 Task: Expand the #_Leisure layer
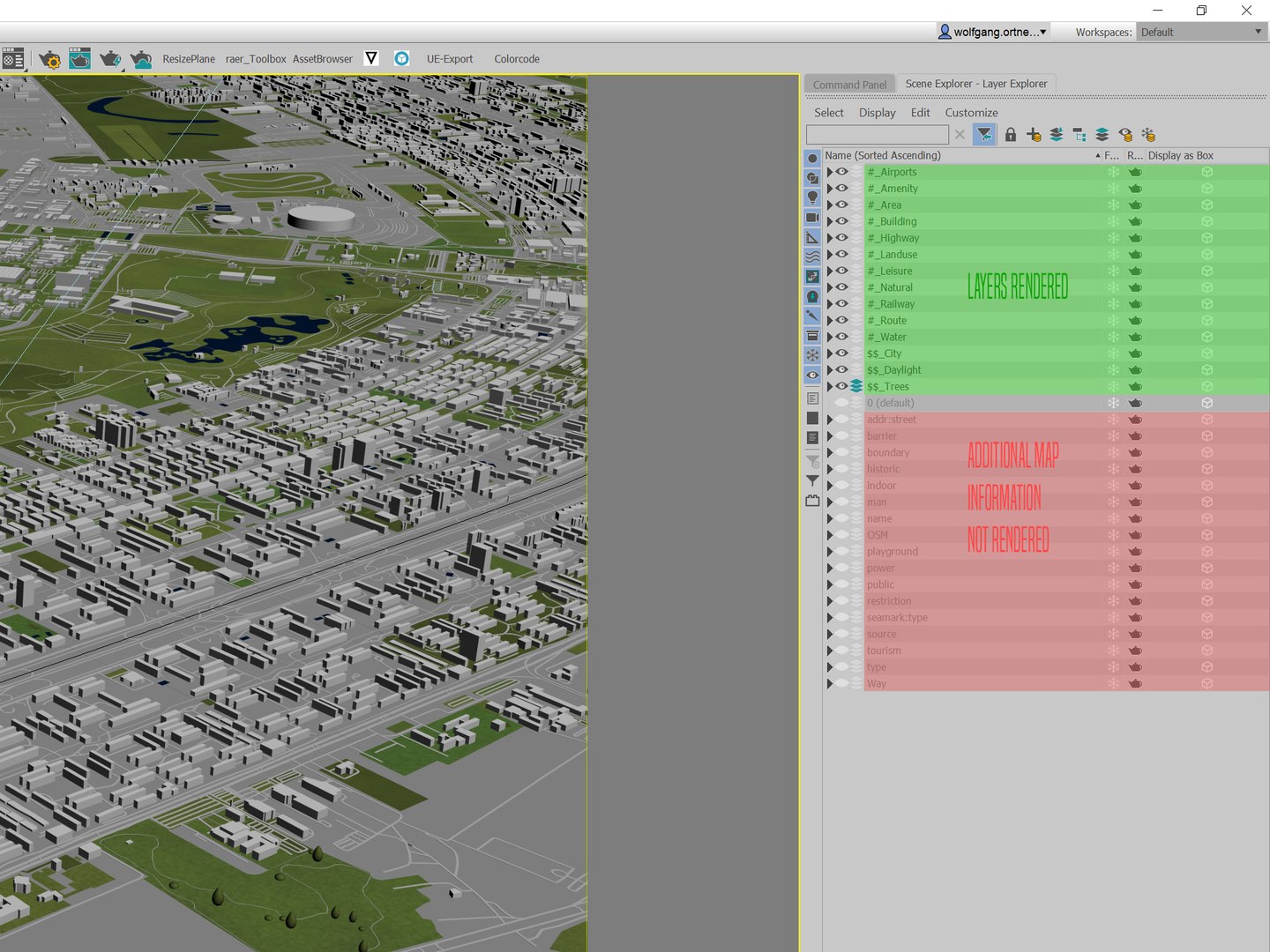(x=829, y=271)
